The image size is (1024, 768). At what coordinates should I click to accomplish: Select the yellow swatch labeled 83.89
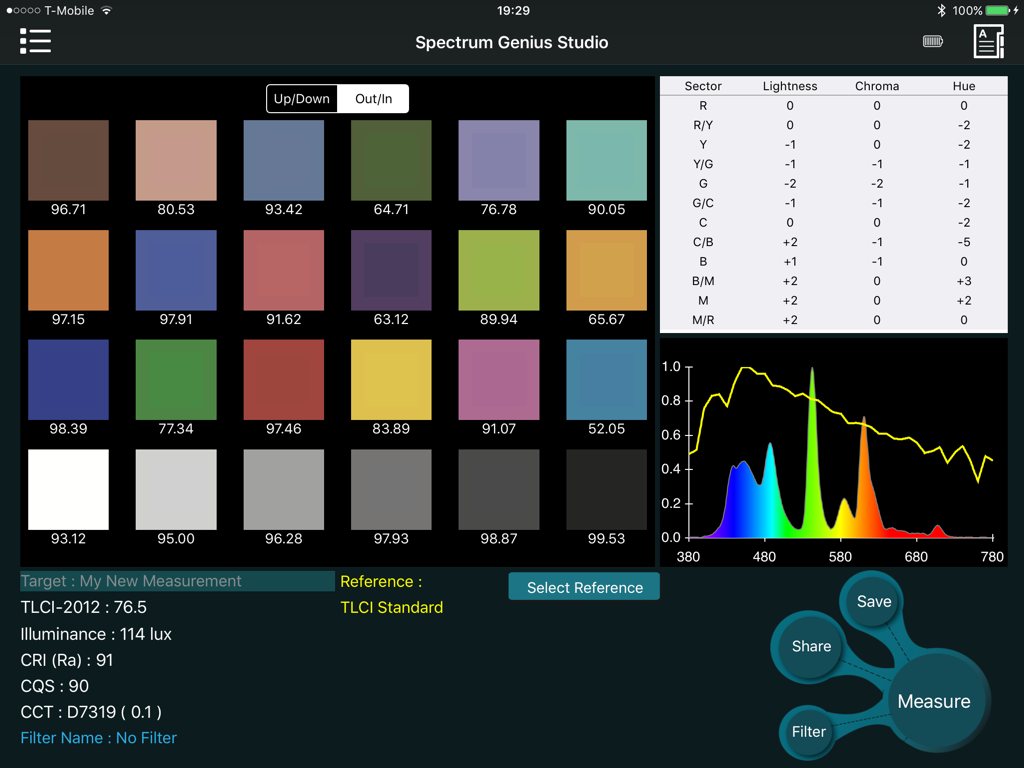click(391, 379)
